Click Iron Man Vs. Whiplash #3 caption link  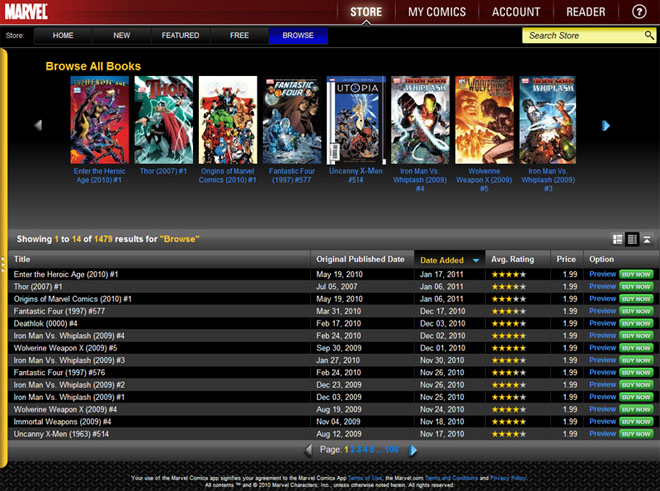coord(548,180)
